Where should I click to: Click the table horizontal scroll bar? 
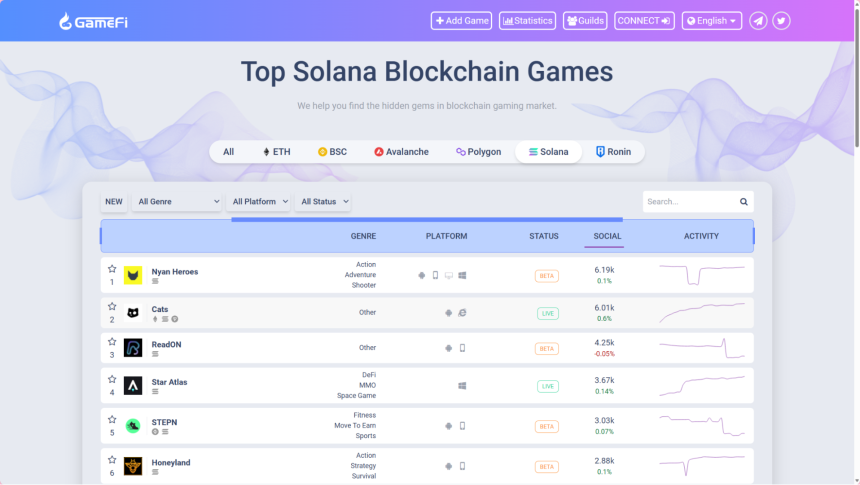click(x=427, y=219)
